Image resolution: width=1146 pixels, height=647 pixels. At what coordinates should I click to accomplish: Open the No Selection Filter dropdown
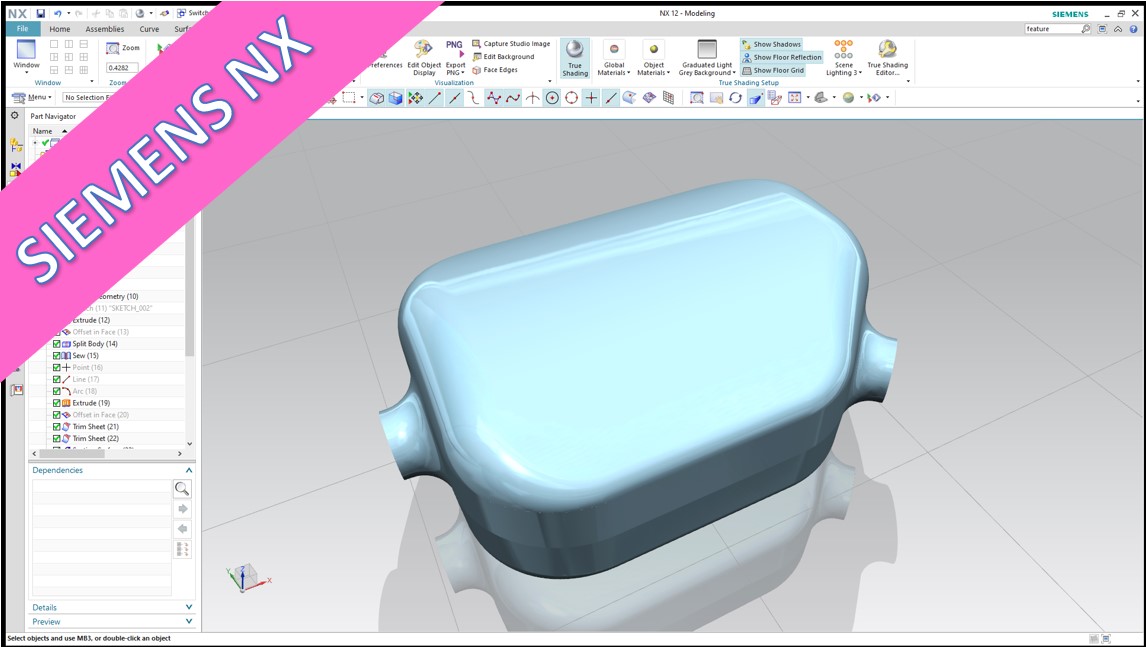tap(86, 97)
